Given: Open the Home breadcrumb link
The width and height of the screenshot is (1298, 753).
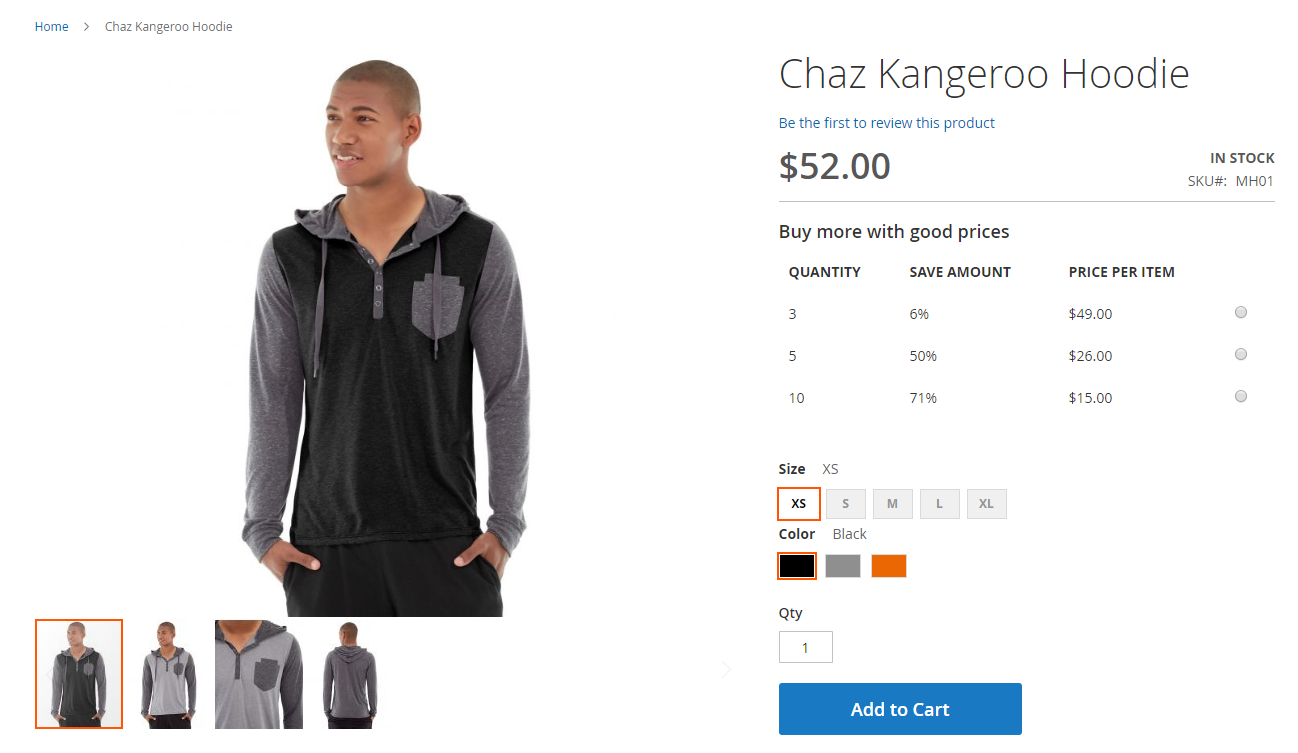Looking at the screenshot, I should coord(52,27).
